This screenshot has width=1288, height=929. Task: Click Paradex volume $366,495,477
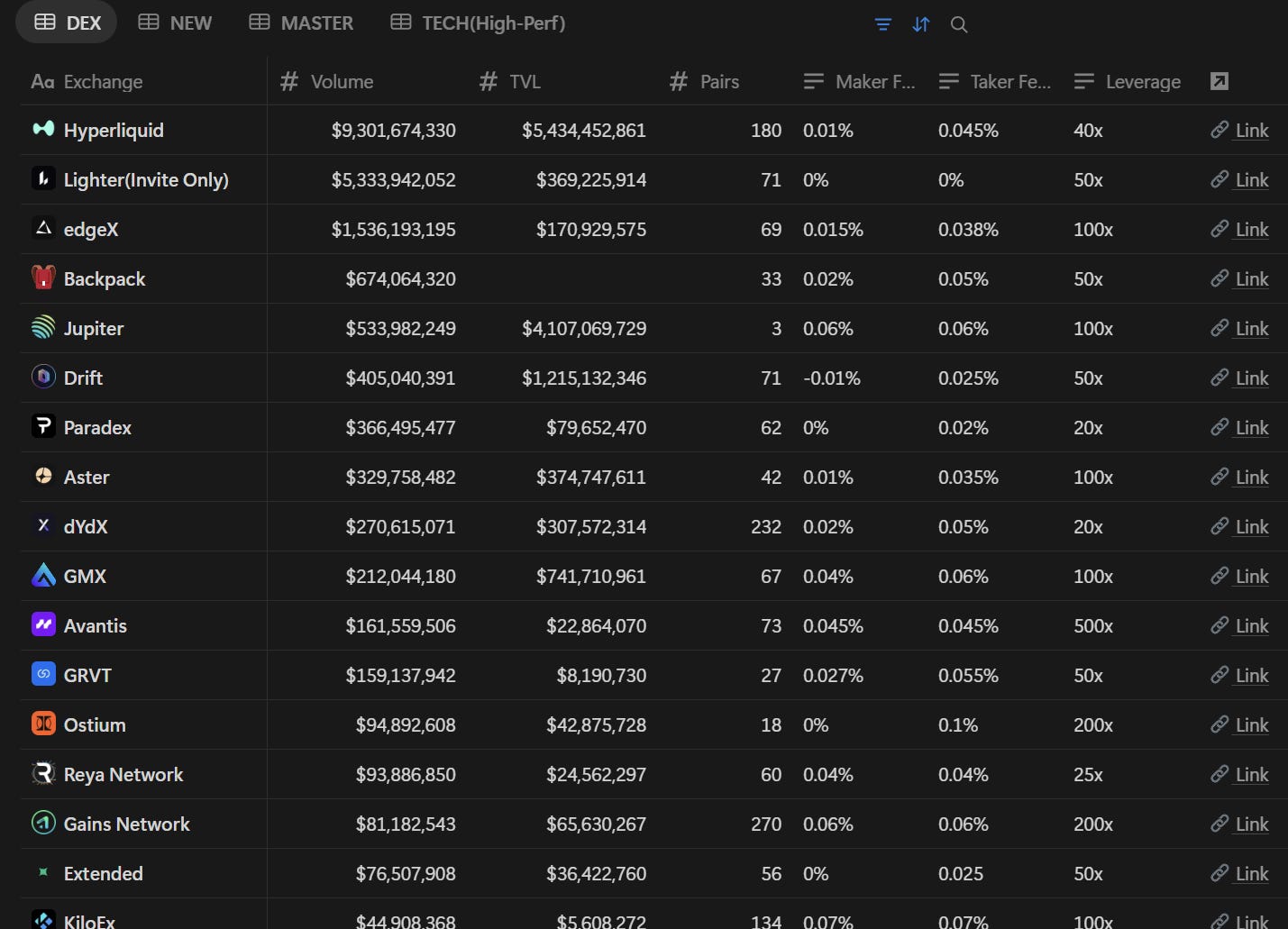[400, 427]
